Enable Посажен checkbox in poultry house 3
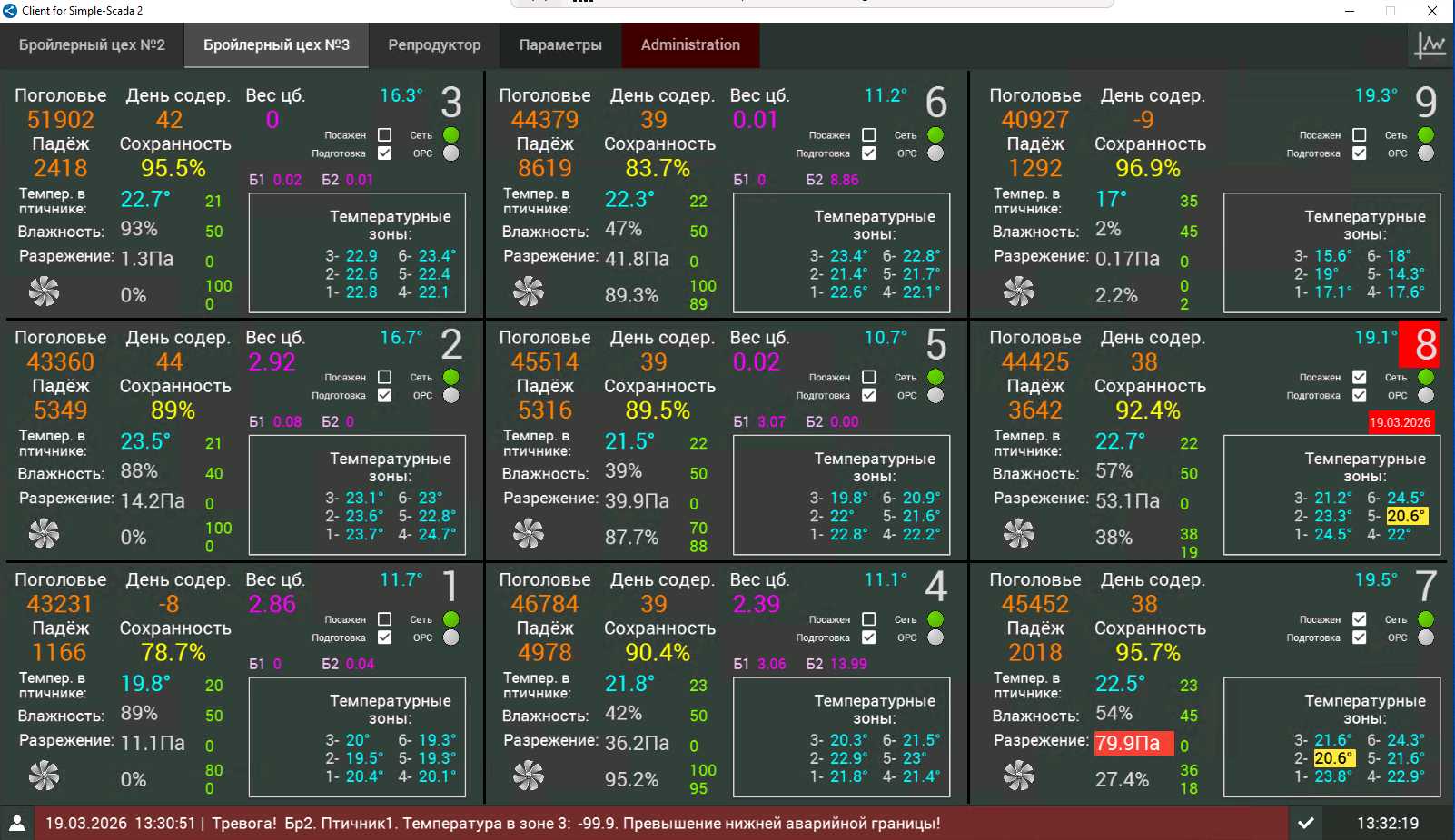The width and height of the screenshot is (1455, 840). (x=384, y=134)
